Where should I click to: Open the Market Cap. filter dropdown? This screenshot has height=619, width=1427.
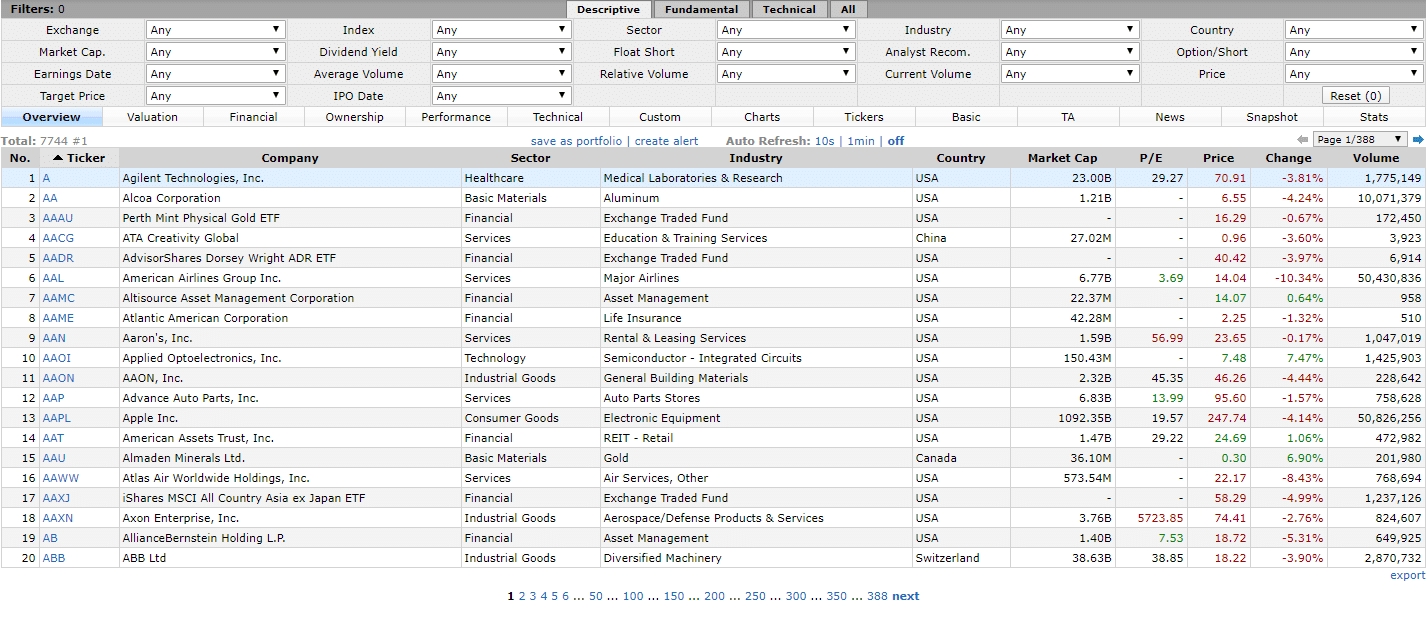pyautogui.click(x=216, y=52)
